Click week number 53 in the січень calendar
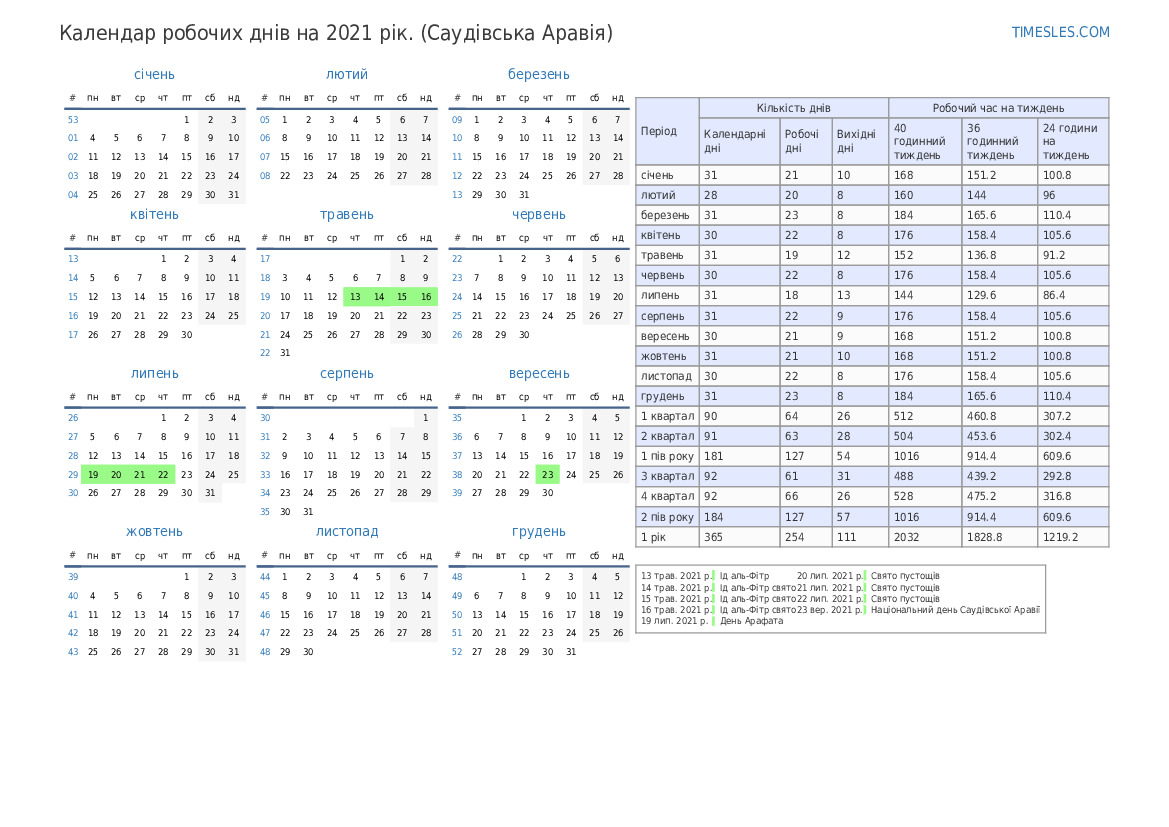Viewport: 1169px width, 827px height. coord(73,119)
